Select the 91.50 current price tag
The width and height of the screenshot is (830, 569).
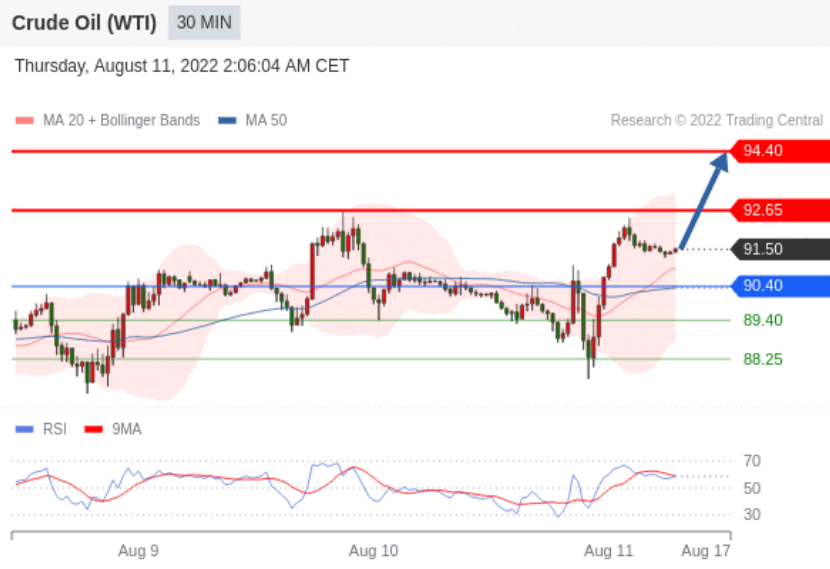tap(779, 249)
